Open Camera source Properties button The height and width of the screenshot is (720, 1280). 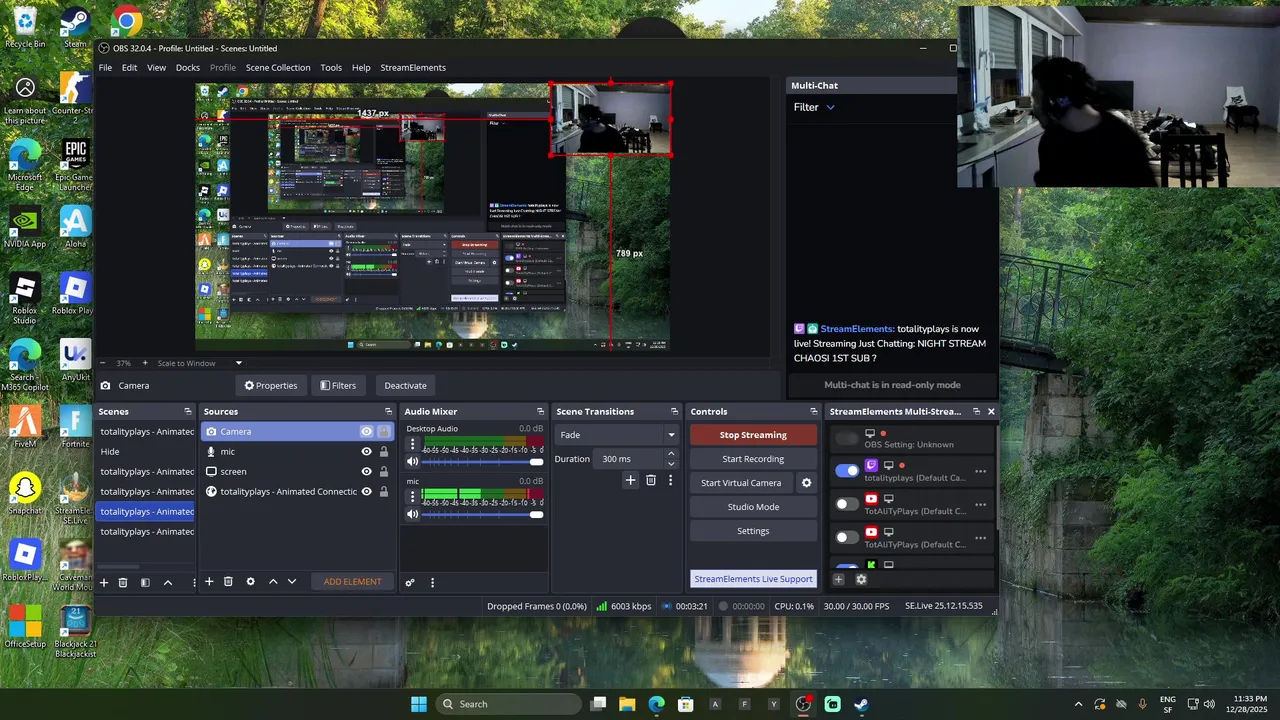[271, 385]
